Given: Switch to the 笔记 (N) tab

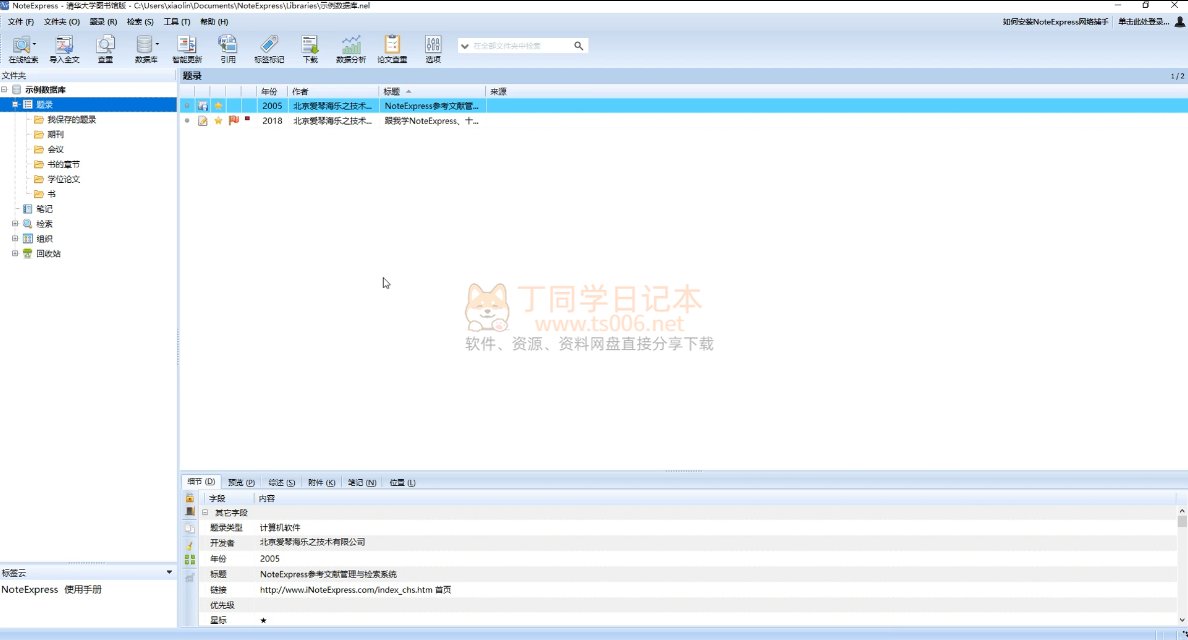Looking at the screenshot, I should 362,482.
